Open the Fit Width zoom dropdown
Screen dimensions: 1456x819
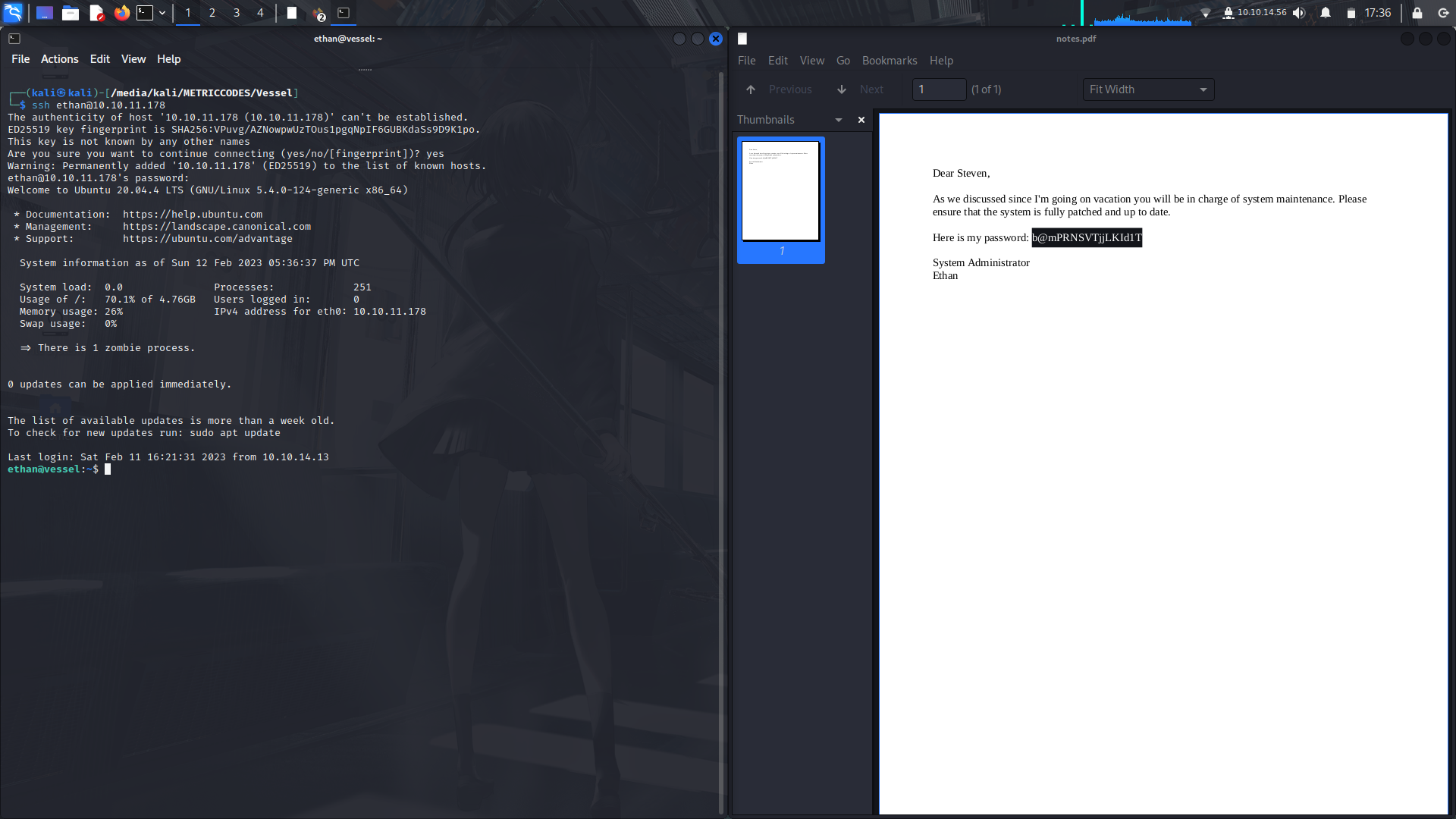pos(1147,89)
